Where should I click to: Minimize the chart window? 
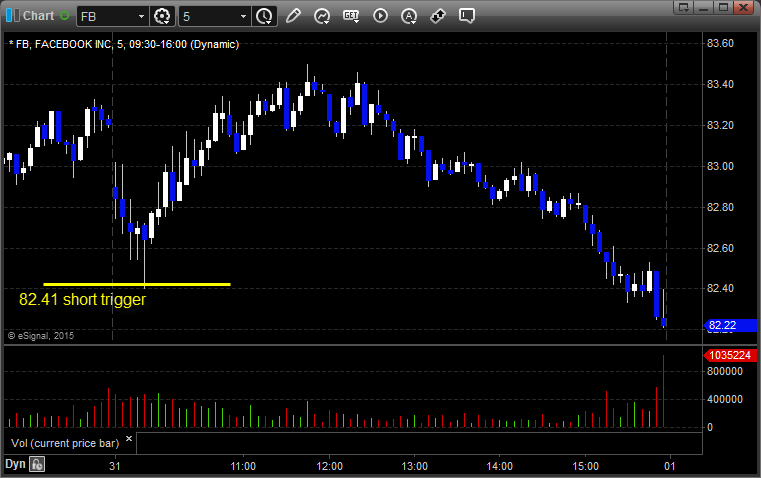coord(703,7)
